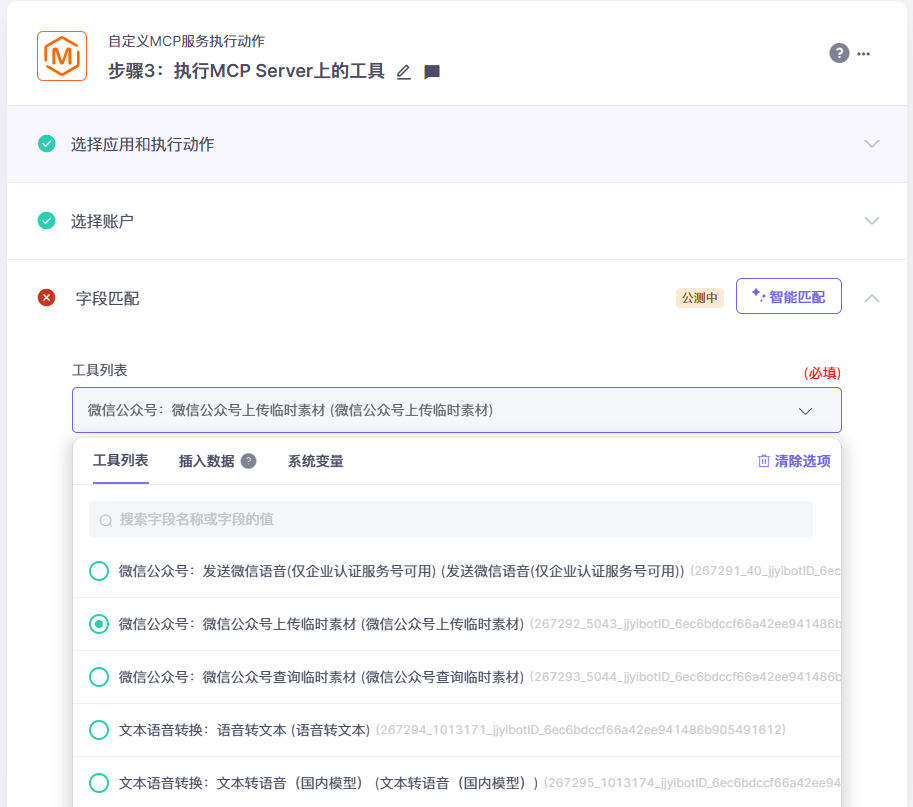This screenshot has height=807, width=913.
Task: Click green check icon beside 选择账户
Action: pyautogui.click(x=47, y=221)
